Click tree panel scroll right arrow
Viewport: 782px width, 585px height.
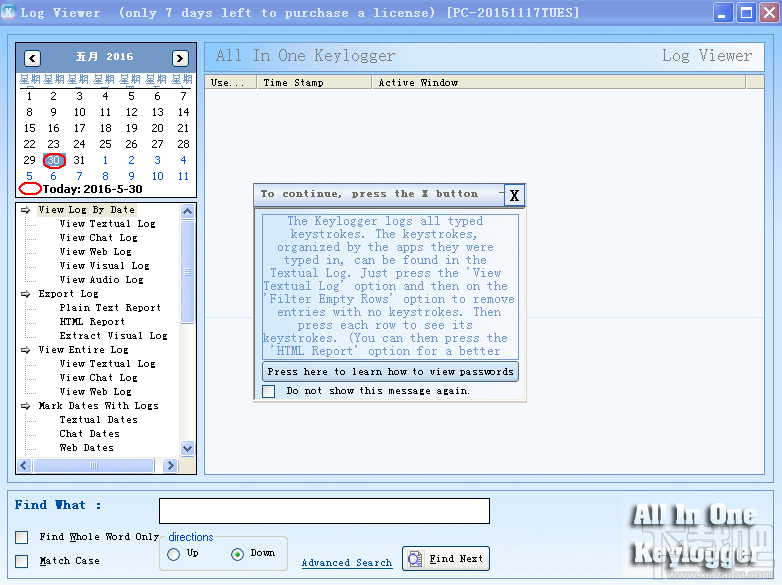170,465
